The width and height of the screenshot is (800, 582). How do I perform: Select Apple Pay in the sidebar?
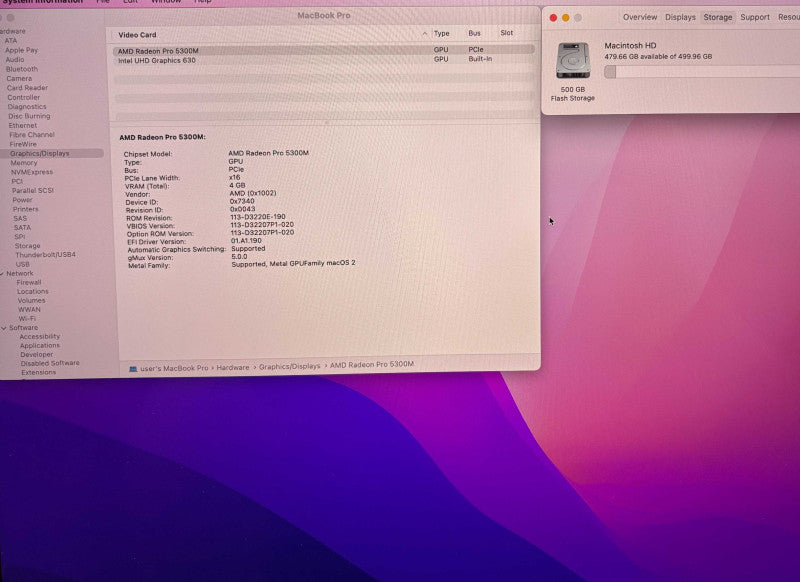coord(21,50)
